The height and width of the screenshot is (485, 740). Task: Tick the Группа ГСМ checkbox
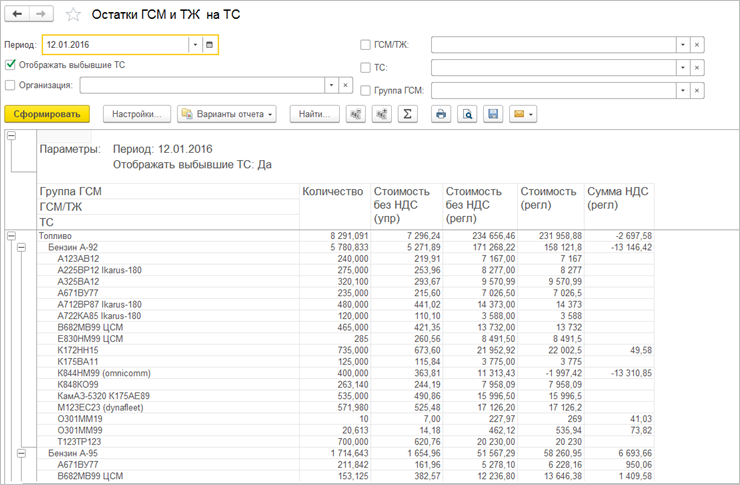coord(365,90)
